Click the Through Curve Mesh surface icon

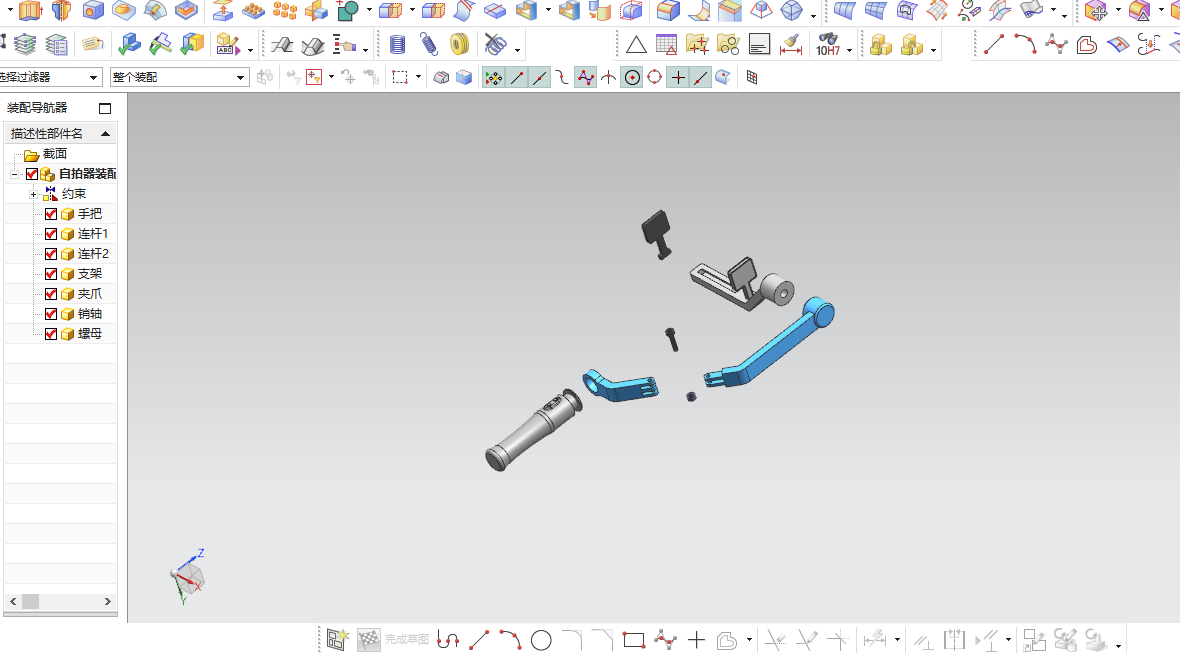875,11
